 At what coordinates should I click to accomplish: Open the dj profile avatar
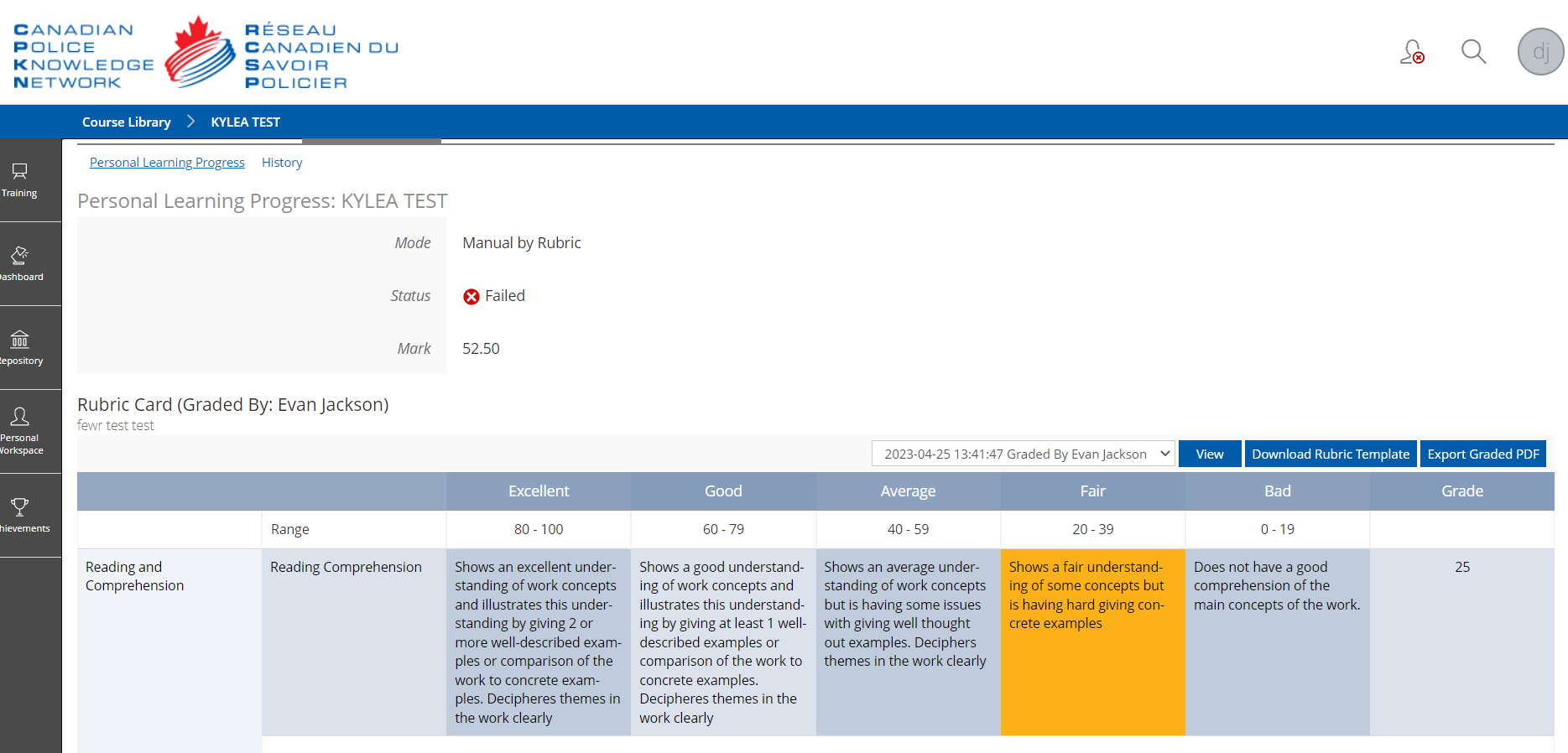[1541, 52]
